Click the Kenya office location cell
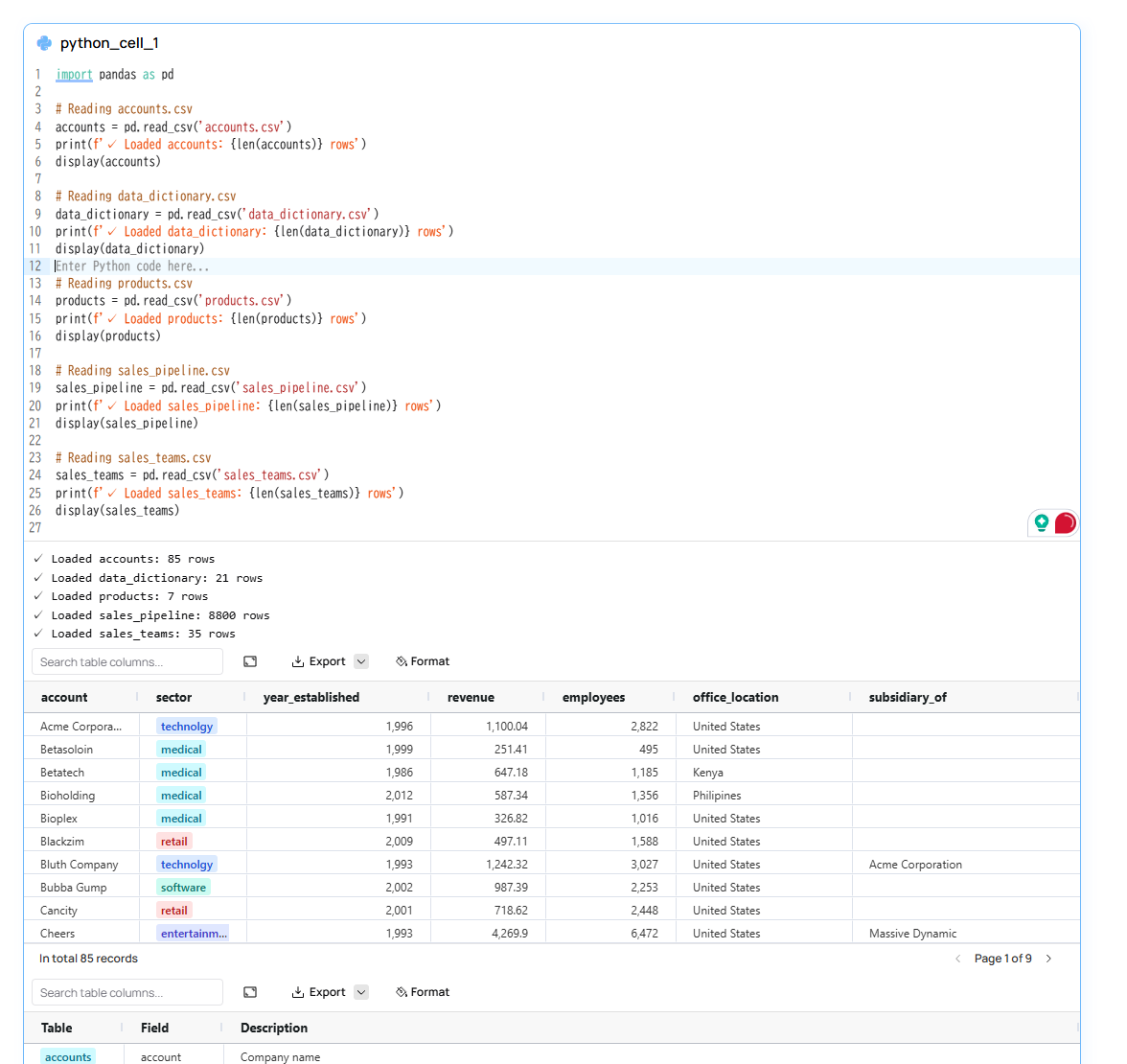The image size is (1127, 1064). click(x=708, y=773)
